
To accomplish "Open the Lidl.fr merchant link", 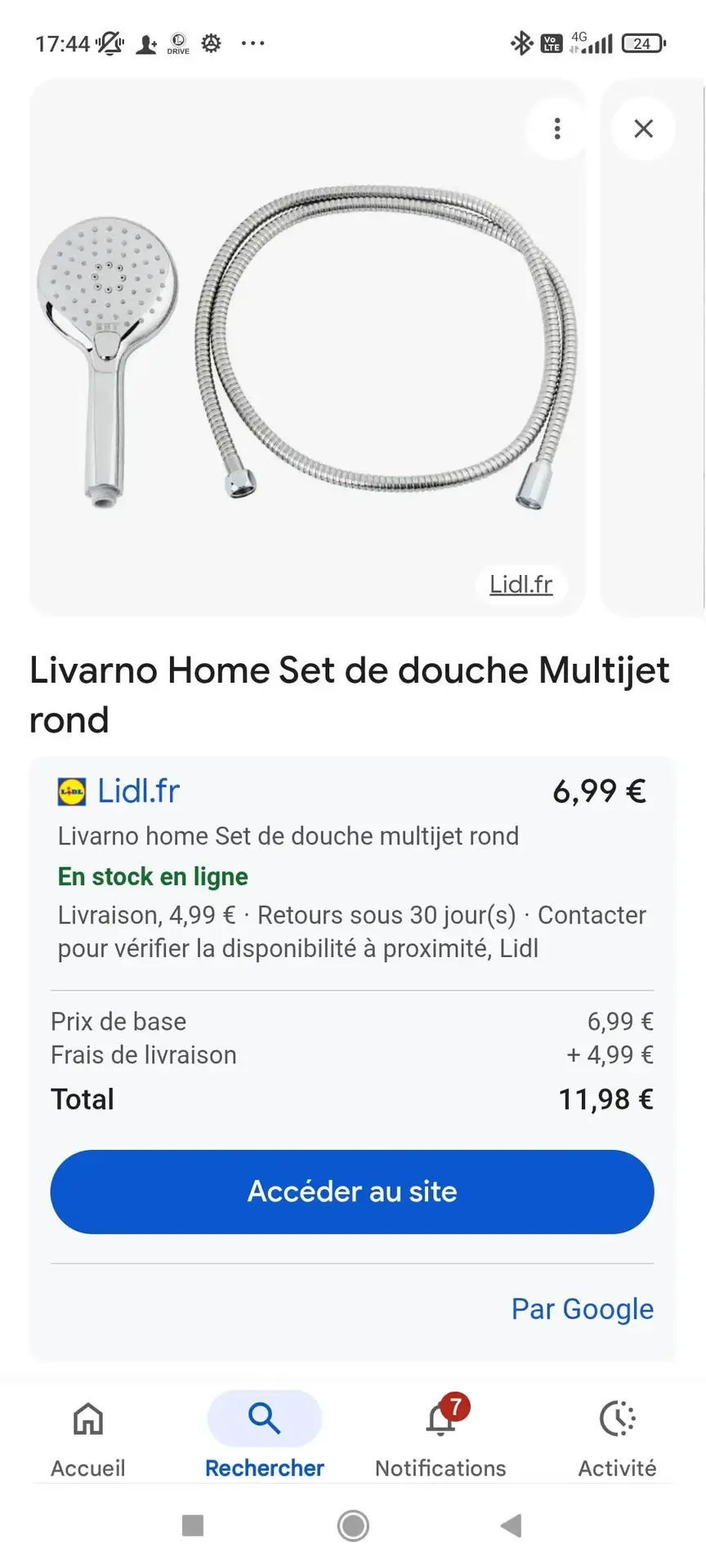I will pyautogui.click(x=138, y=791).
